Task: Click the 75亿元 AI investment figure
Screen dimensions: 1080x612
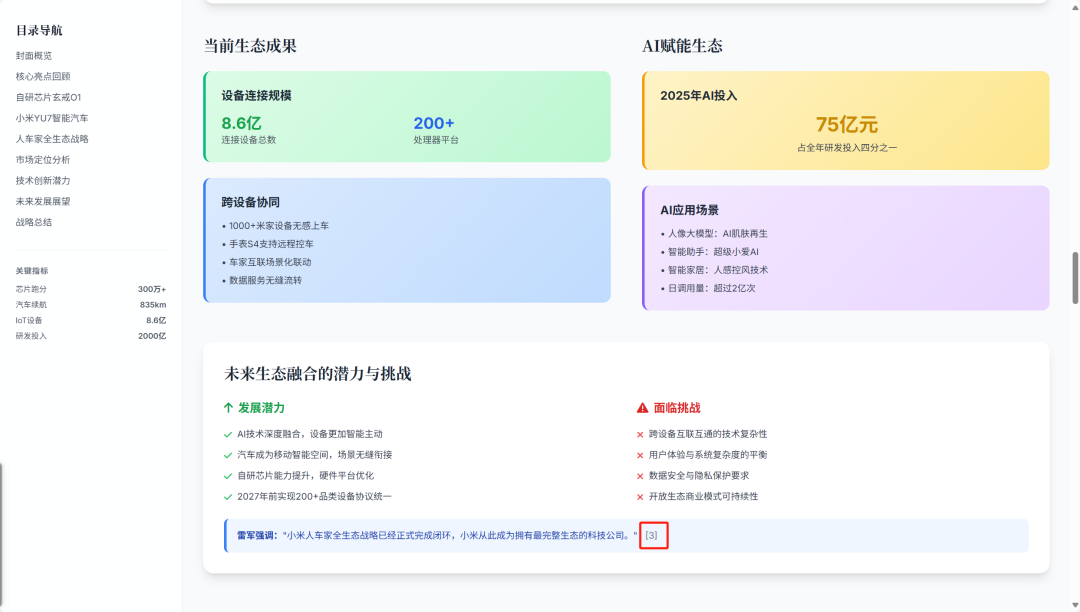Action: (x=847, y=125)
